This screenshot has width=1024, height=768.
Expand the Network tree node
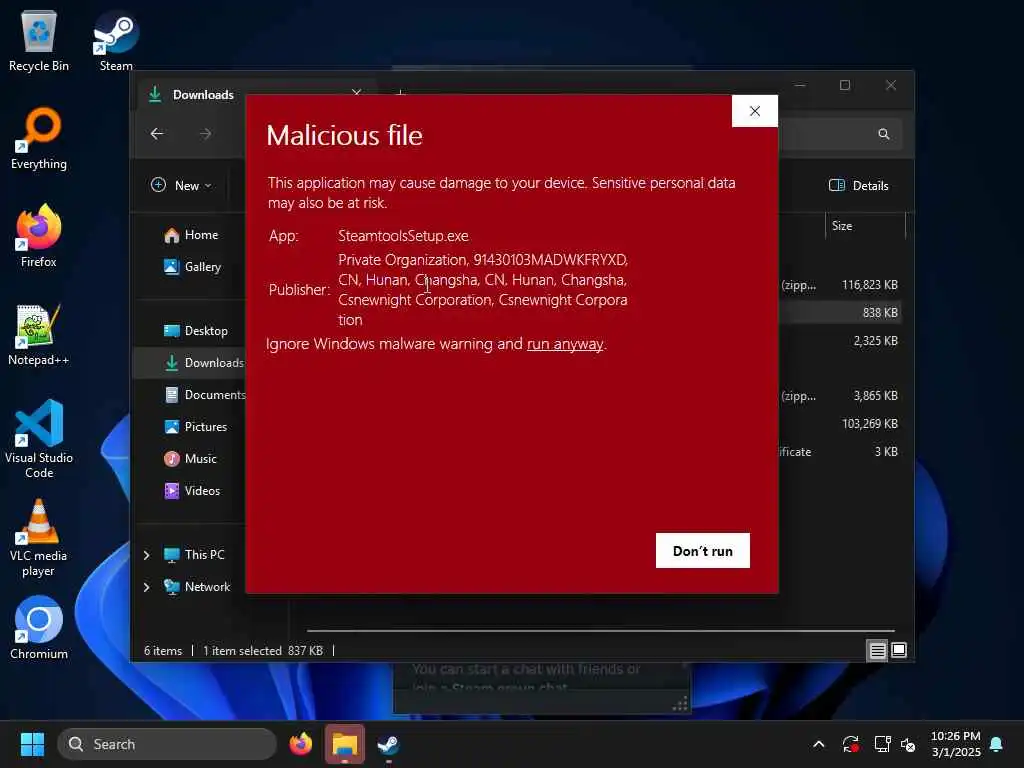(x=146, y=587)
